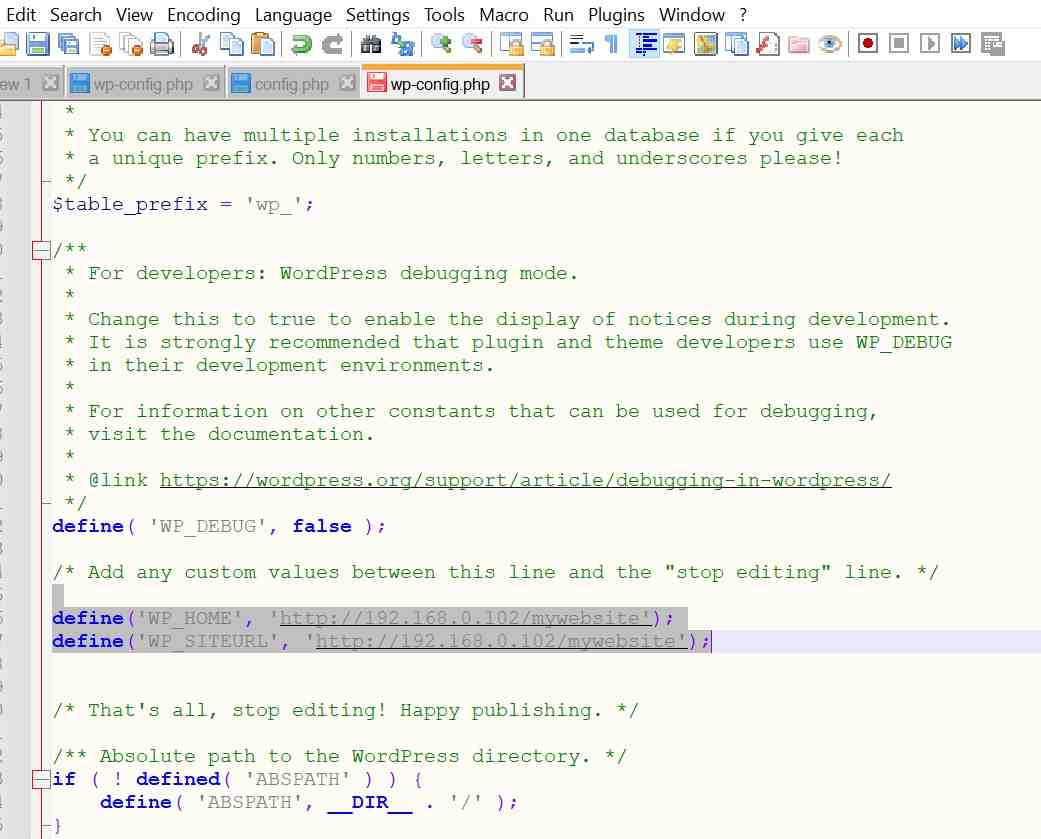
Task: Collapse the WordPress debugging comment block
Action: point(41,250)
